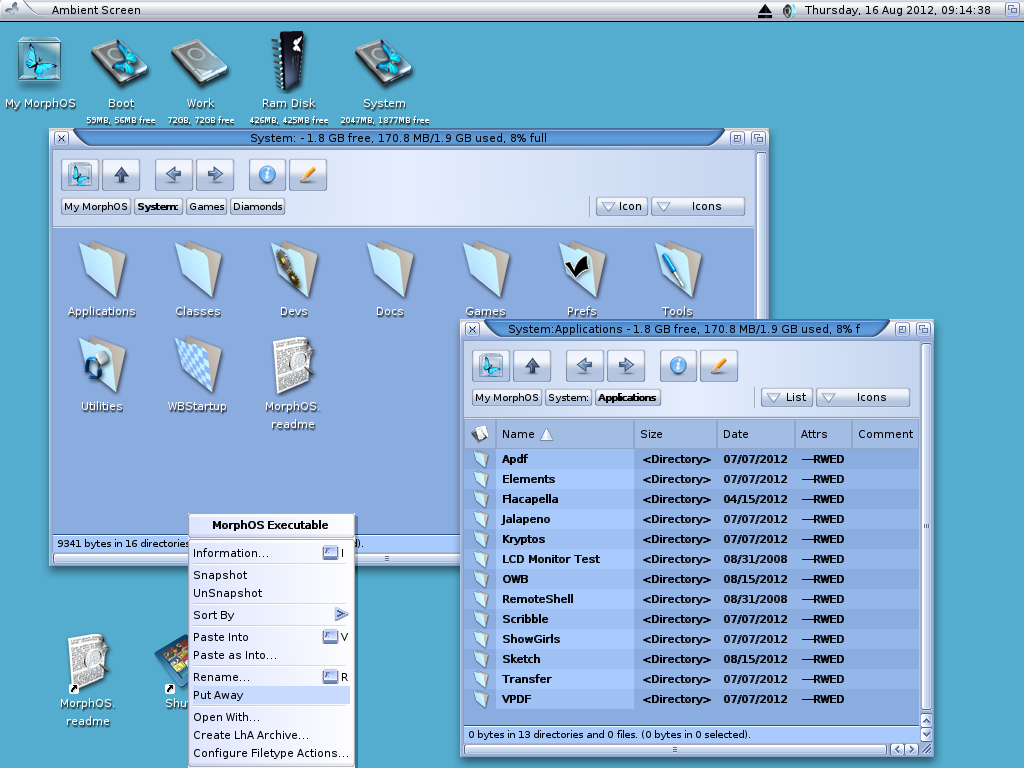Click Applications breadcrumb in Applications window
This screenshot has width=1024, height=768.
point(627,397)
